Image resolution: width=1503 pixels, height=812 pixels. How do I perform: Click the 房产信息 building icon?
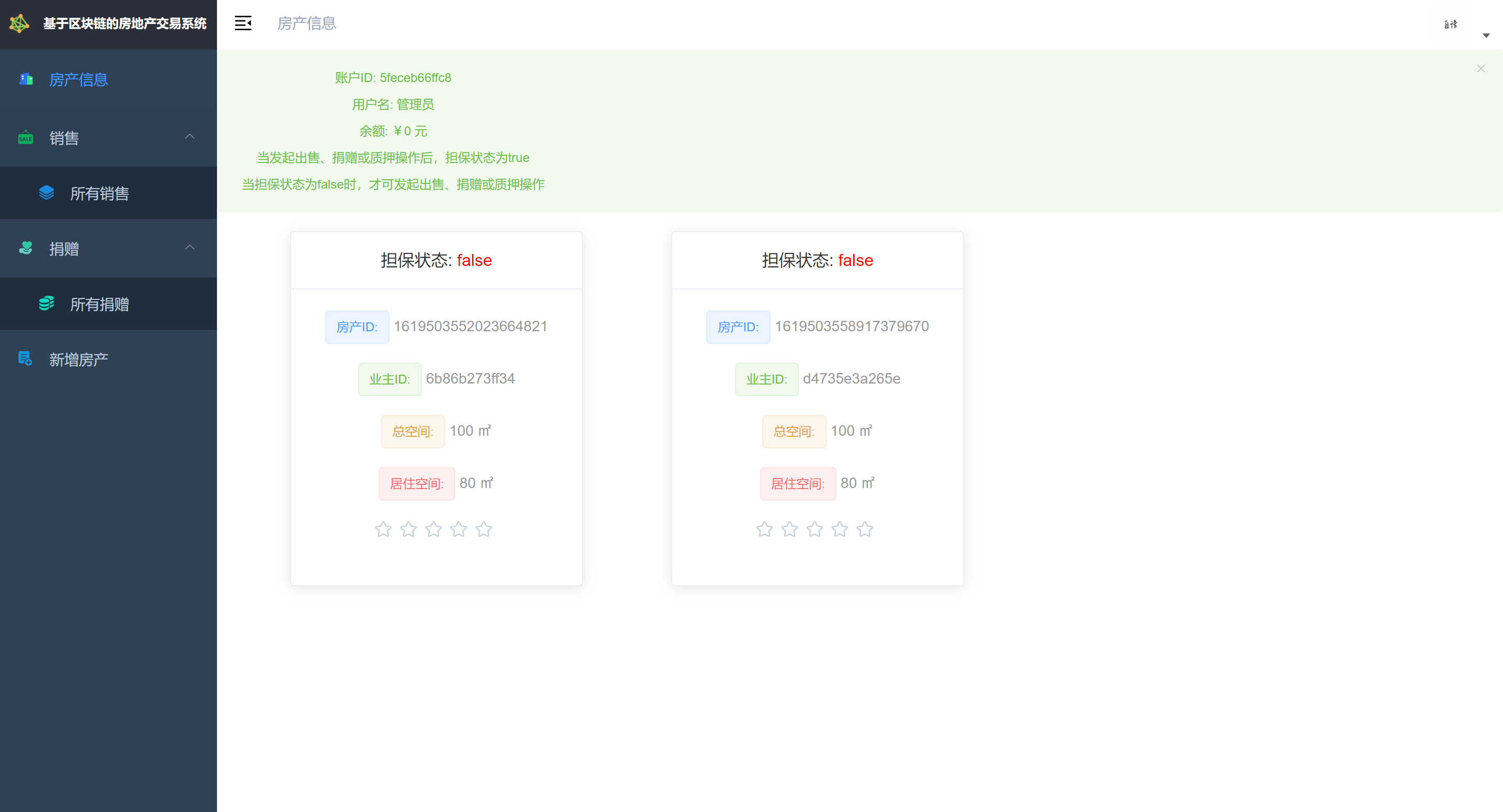click(26, 79)
